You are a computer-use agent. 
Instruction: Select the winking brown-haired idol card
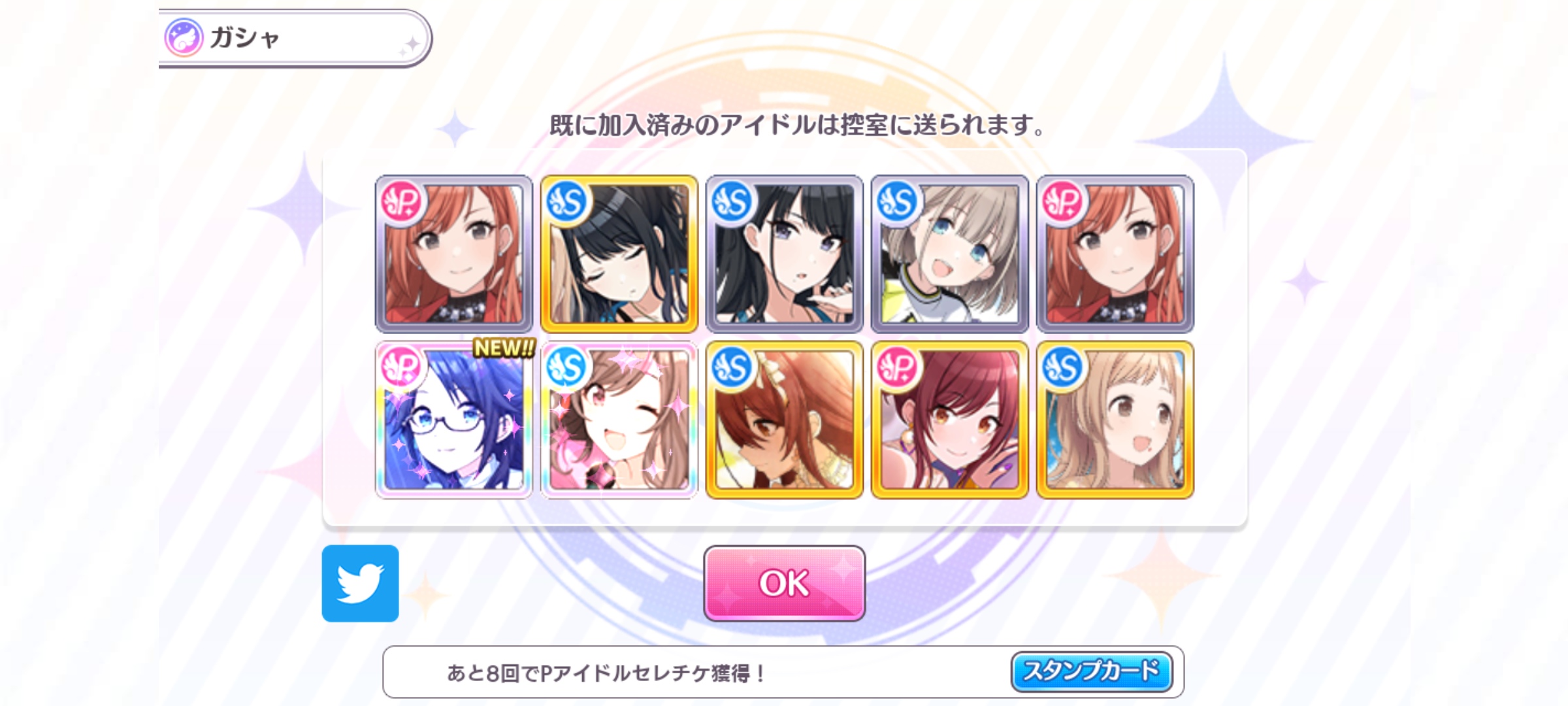pos(619,420)
